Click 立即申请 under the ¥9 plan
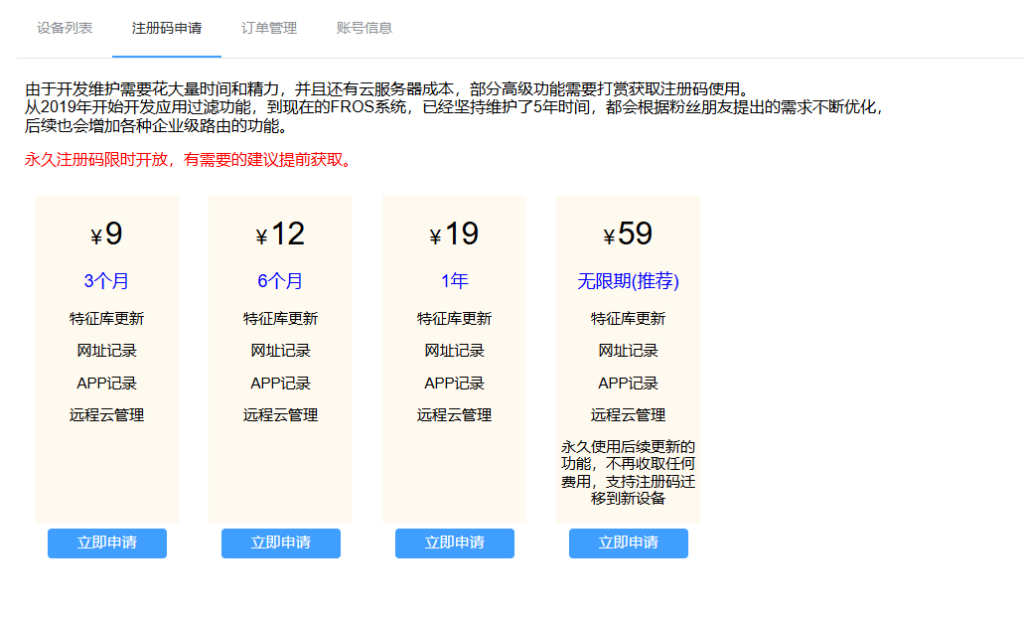The height and width of the screenshot is (617, 1024). pos(107,543)
